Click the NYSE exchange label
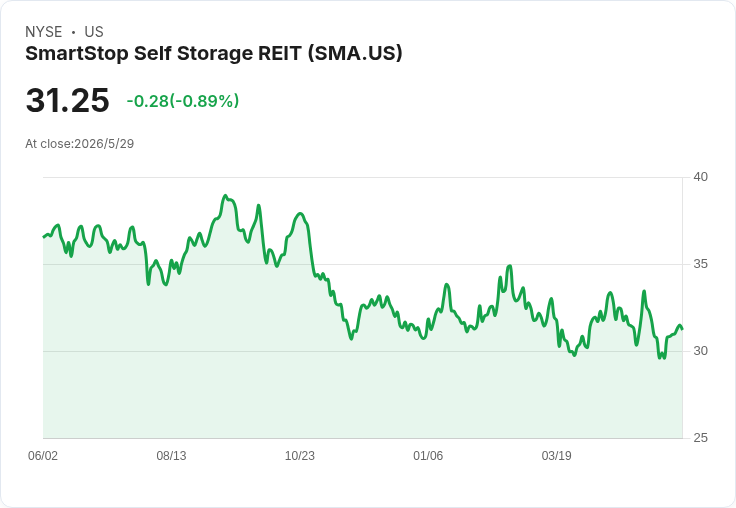The height and width of the screenshot is (508, 736). [44, 32]
